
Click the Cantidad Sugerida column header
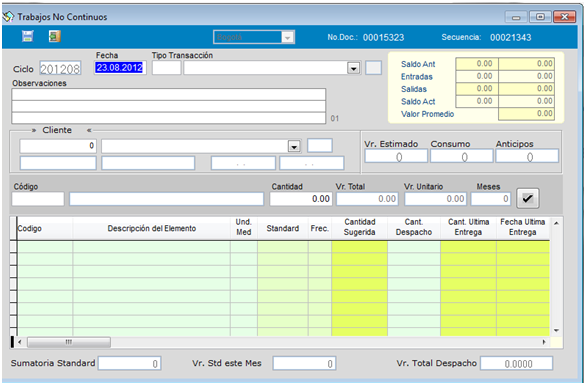[x=359, y=227]
